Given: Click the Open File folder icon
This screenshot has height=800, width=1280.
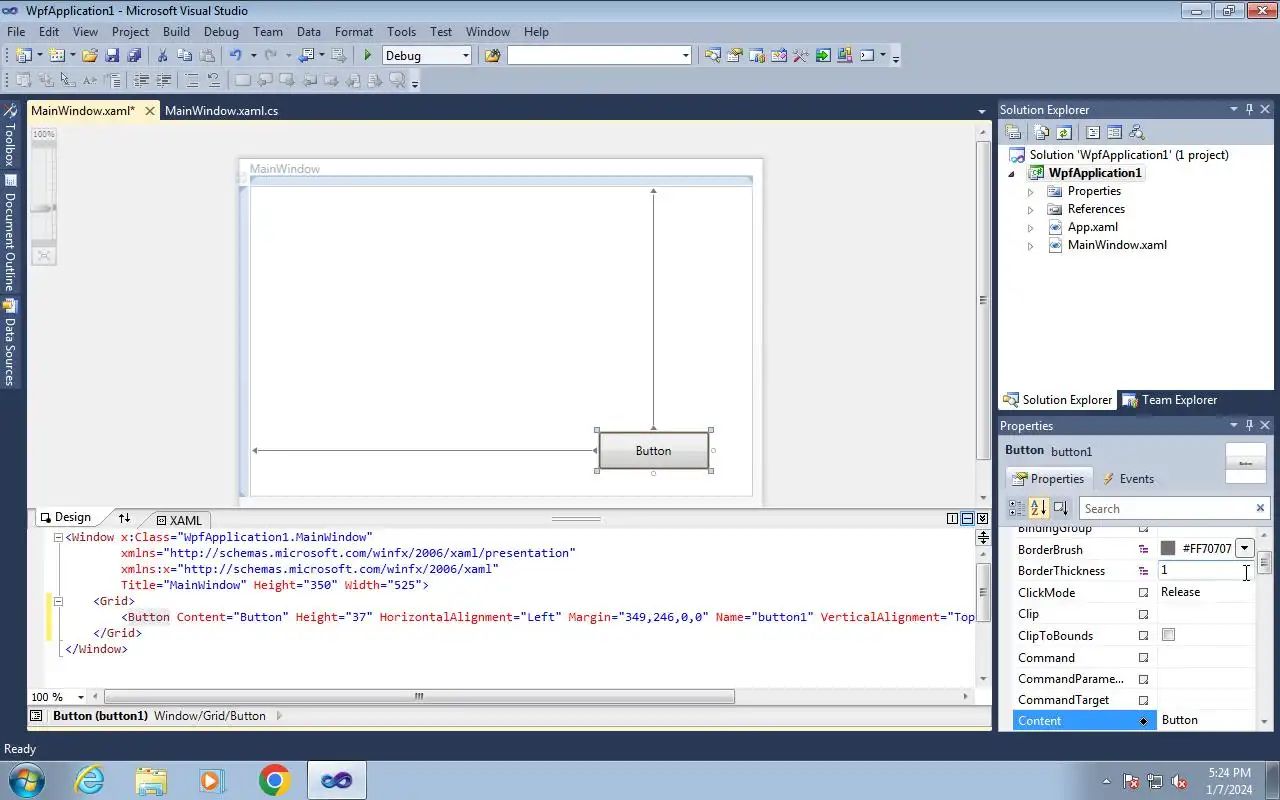Looking at the screenshot, I should (90, 56).
